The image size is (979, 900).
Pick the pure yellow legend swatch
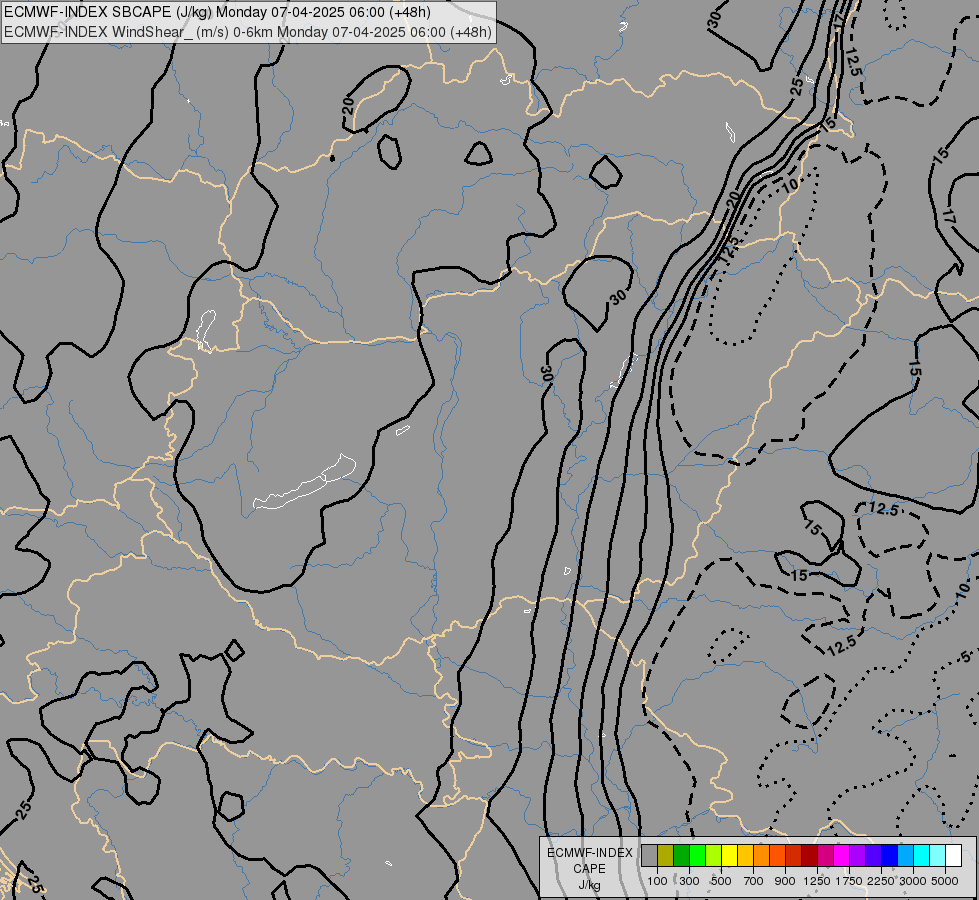click(729, 856)
